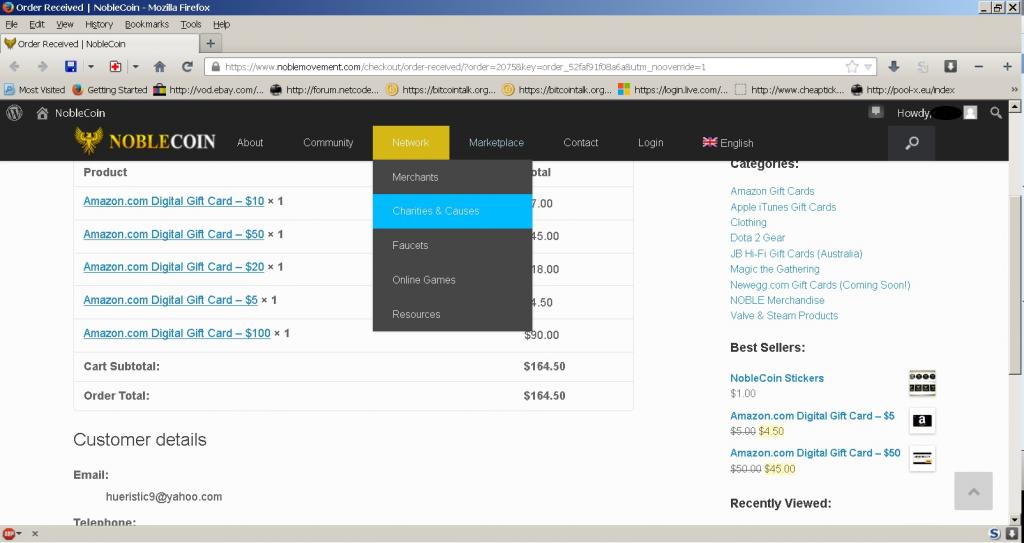The image size is (1024, 543).
Task: Open the NobleCoin Stickers best seller link
Action: [776, 378]
